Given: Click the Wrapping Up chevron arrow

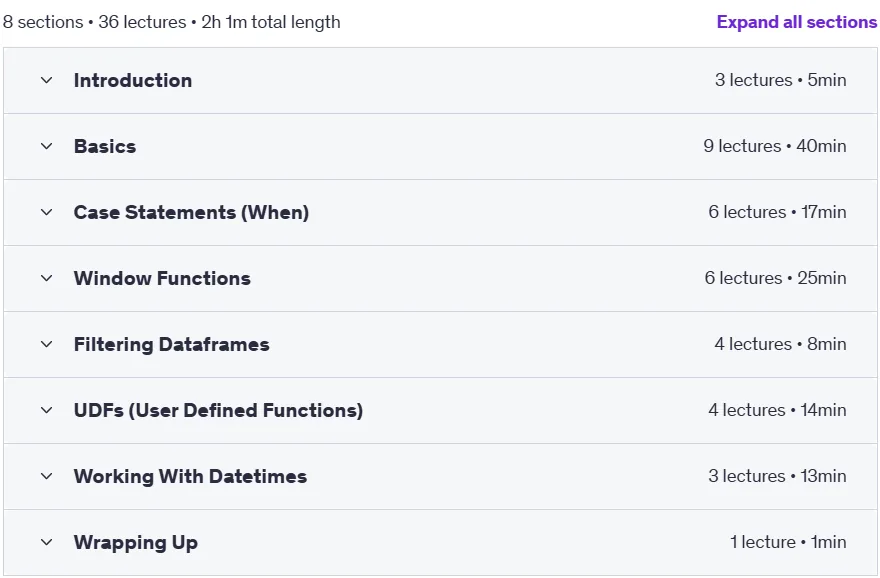Looking at the screenshot, I should 47,542.
